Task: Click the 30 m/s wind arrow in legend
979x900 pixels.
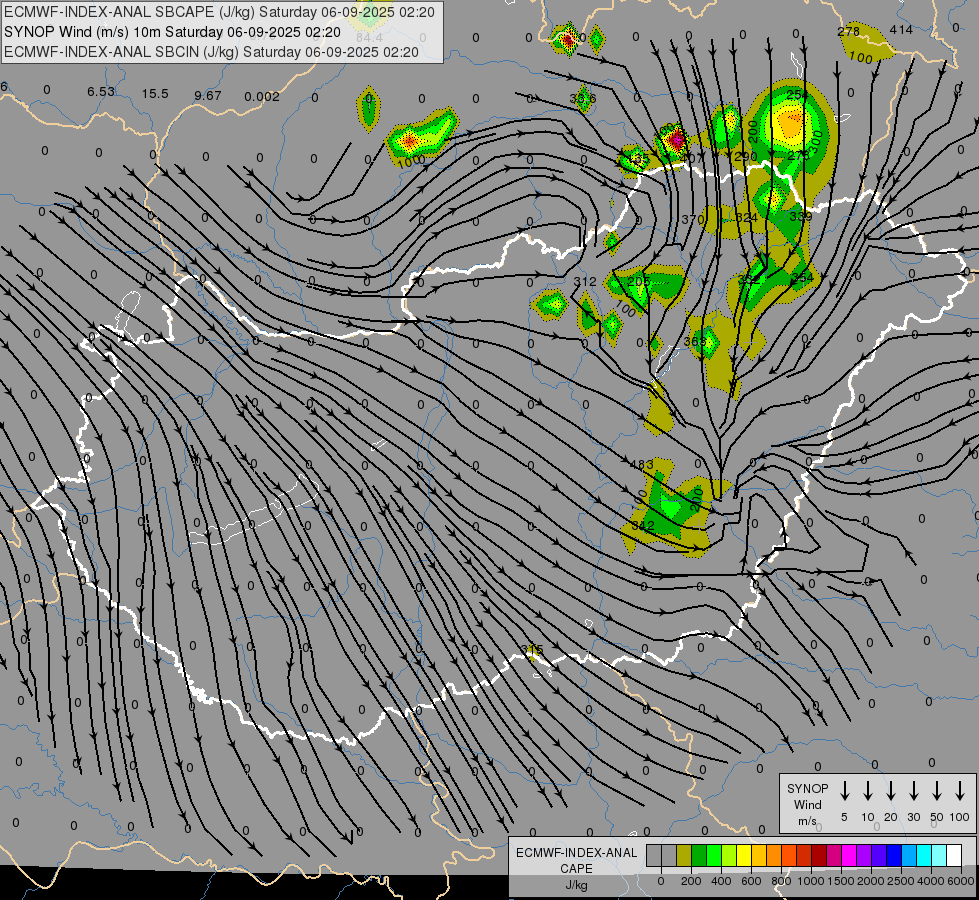Action: tap(913, 790)
